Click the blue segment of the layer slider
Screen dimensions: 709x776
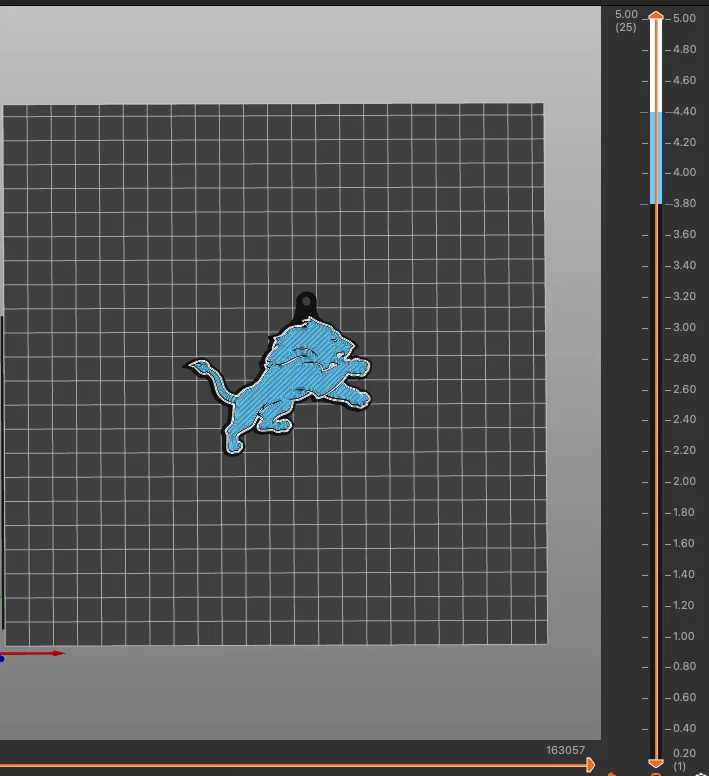click(x=656, y=158)
